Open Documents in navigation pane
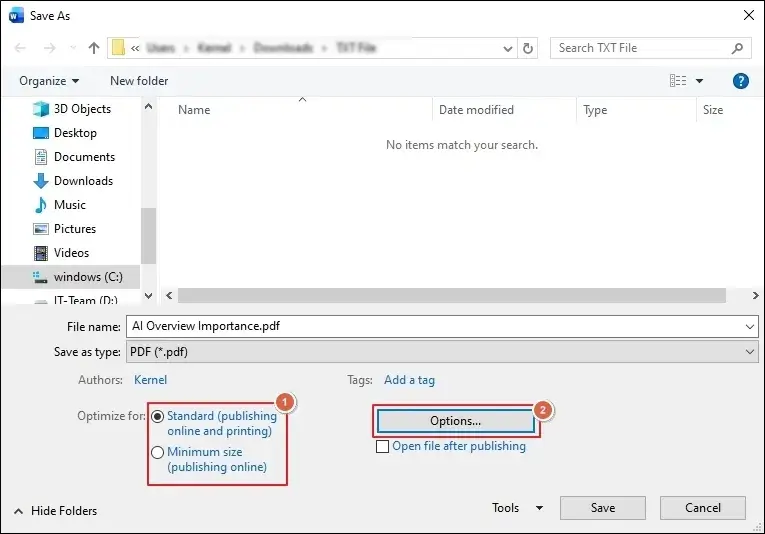 pos(74,157)
